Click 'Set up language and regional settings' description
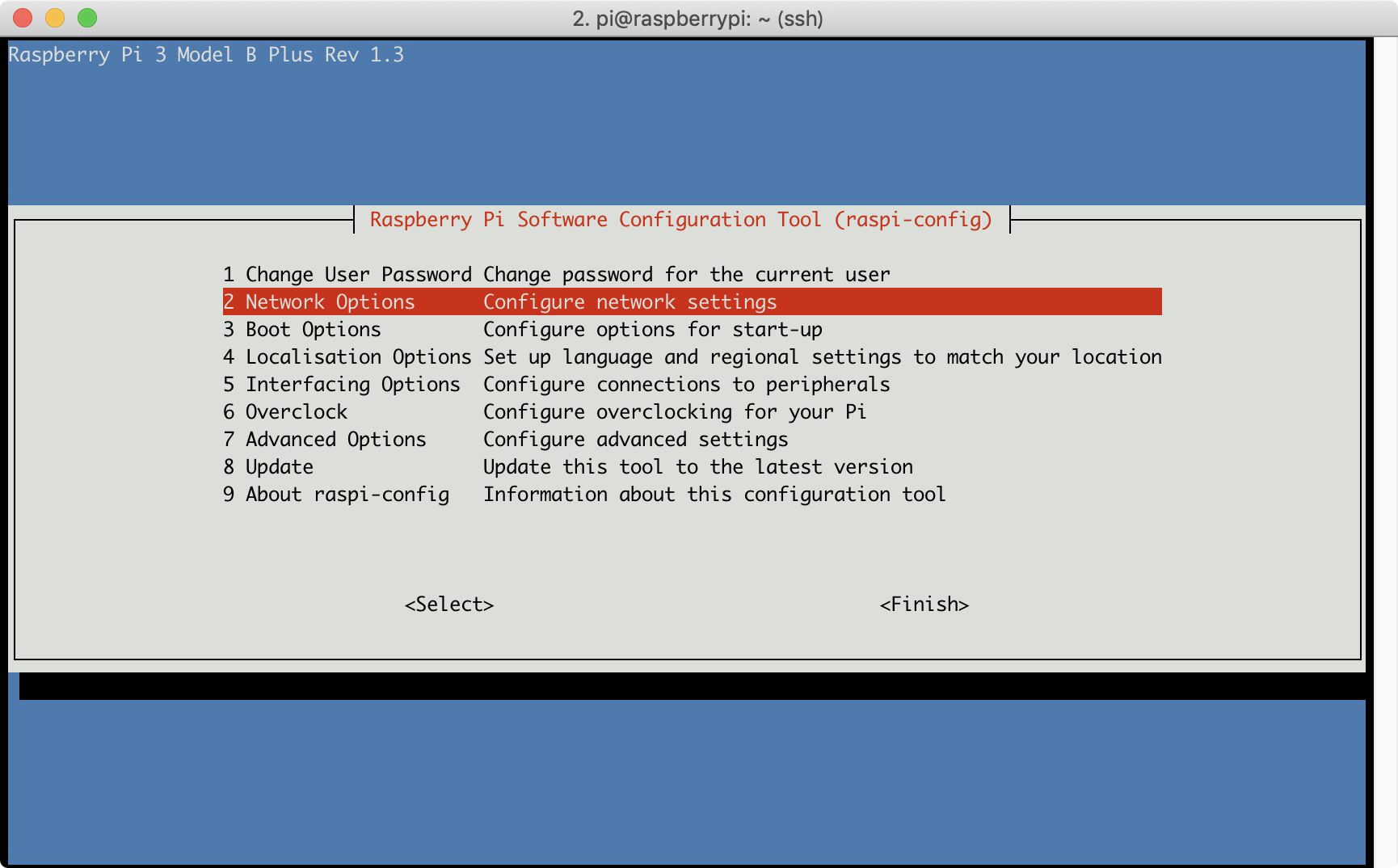Image resolution: width=1398 pixels, height=868 pixels. point(823,357)
